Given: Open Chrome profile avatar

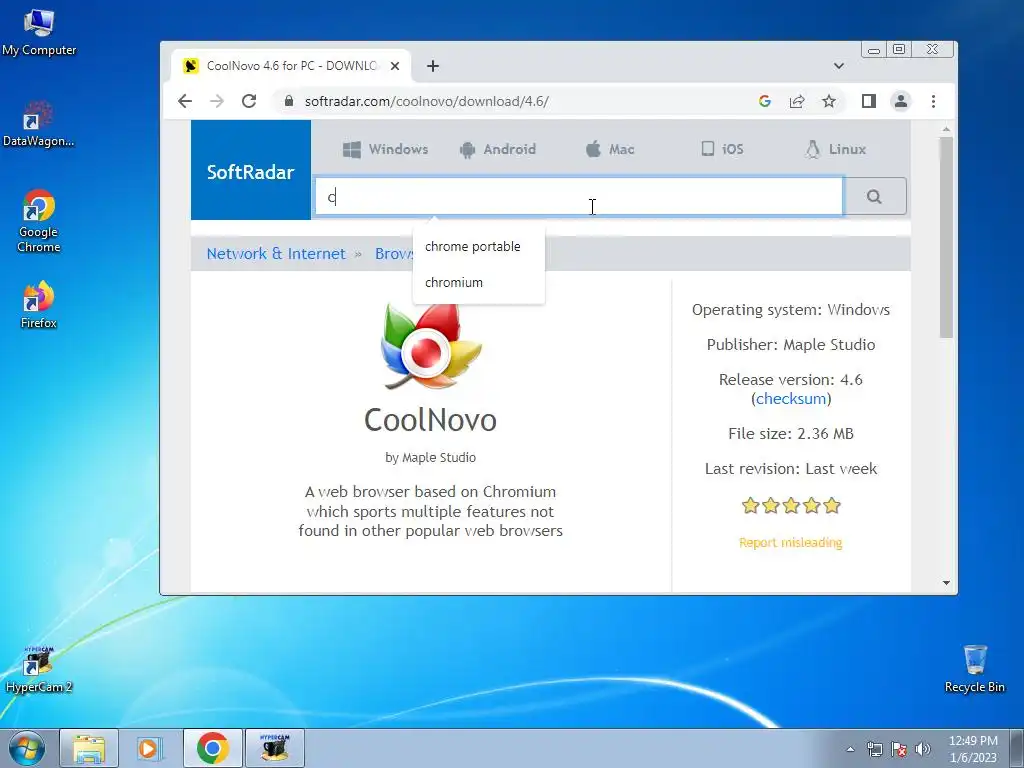Looking at the screenshot, I should click(x=901, y=101).
